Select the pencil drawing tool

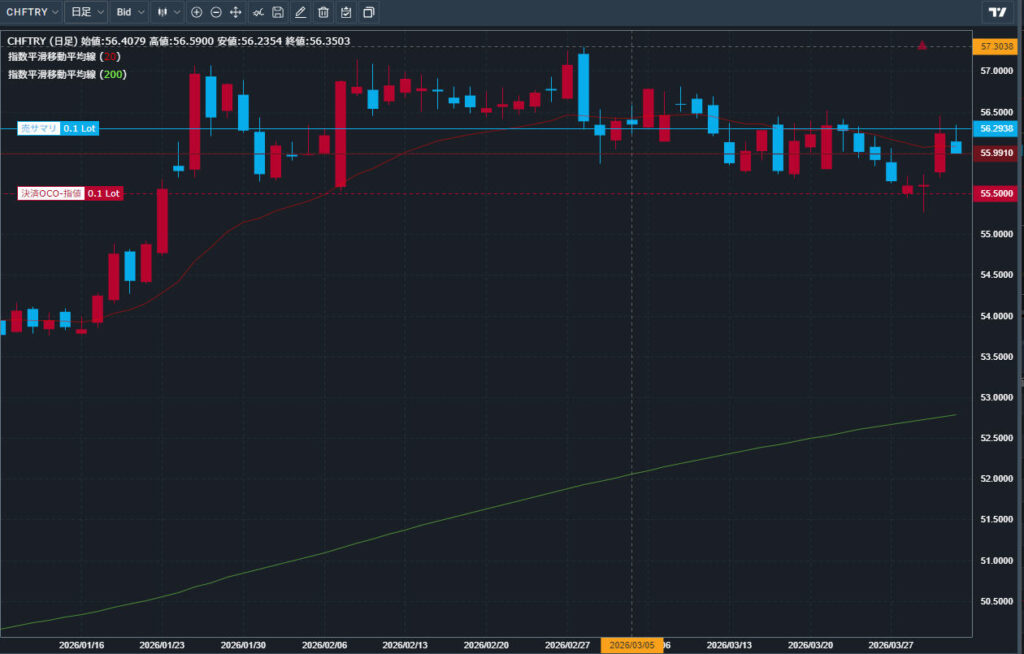click(x=300, y=12)
